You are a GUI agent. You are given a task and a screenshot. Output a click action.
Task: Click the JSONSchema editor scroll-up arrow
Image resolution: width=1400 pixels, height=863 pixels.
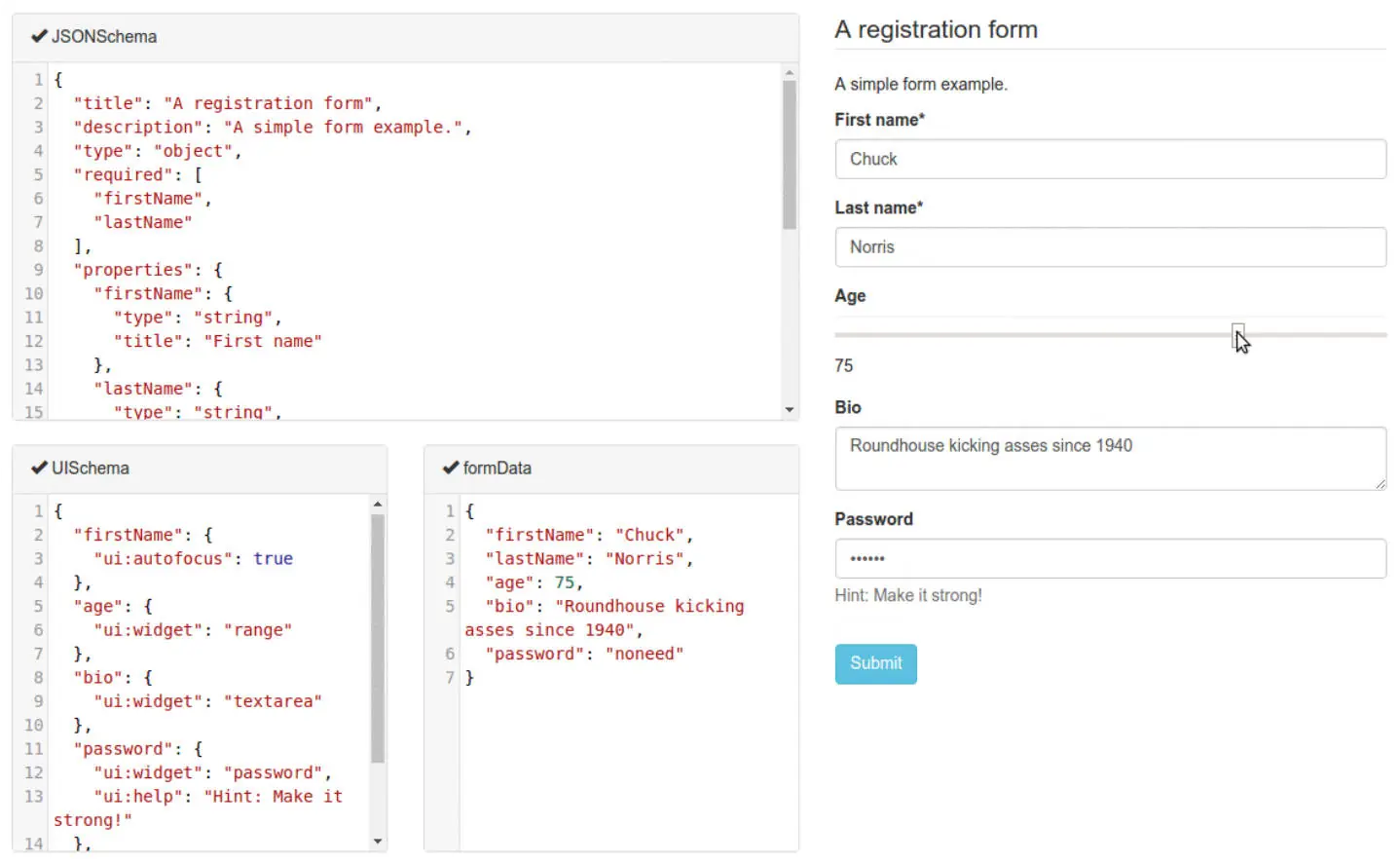coord(790,72)
